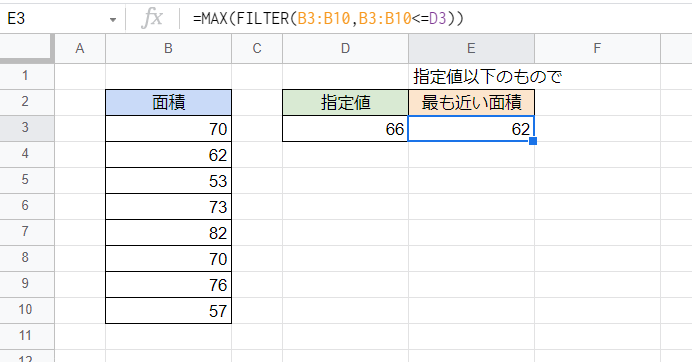Select row 4 header
Screen dimensions: 692x362
pyautogui.click(x=26, y=154)
